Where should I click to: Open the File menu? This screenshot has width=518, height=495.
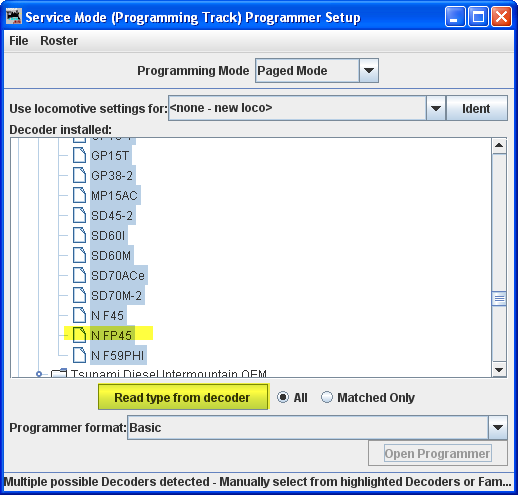coord(19,41)
